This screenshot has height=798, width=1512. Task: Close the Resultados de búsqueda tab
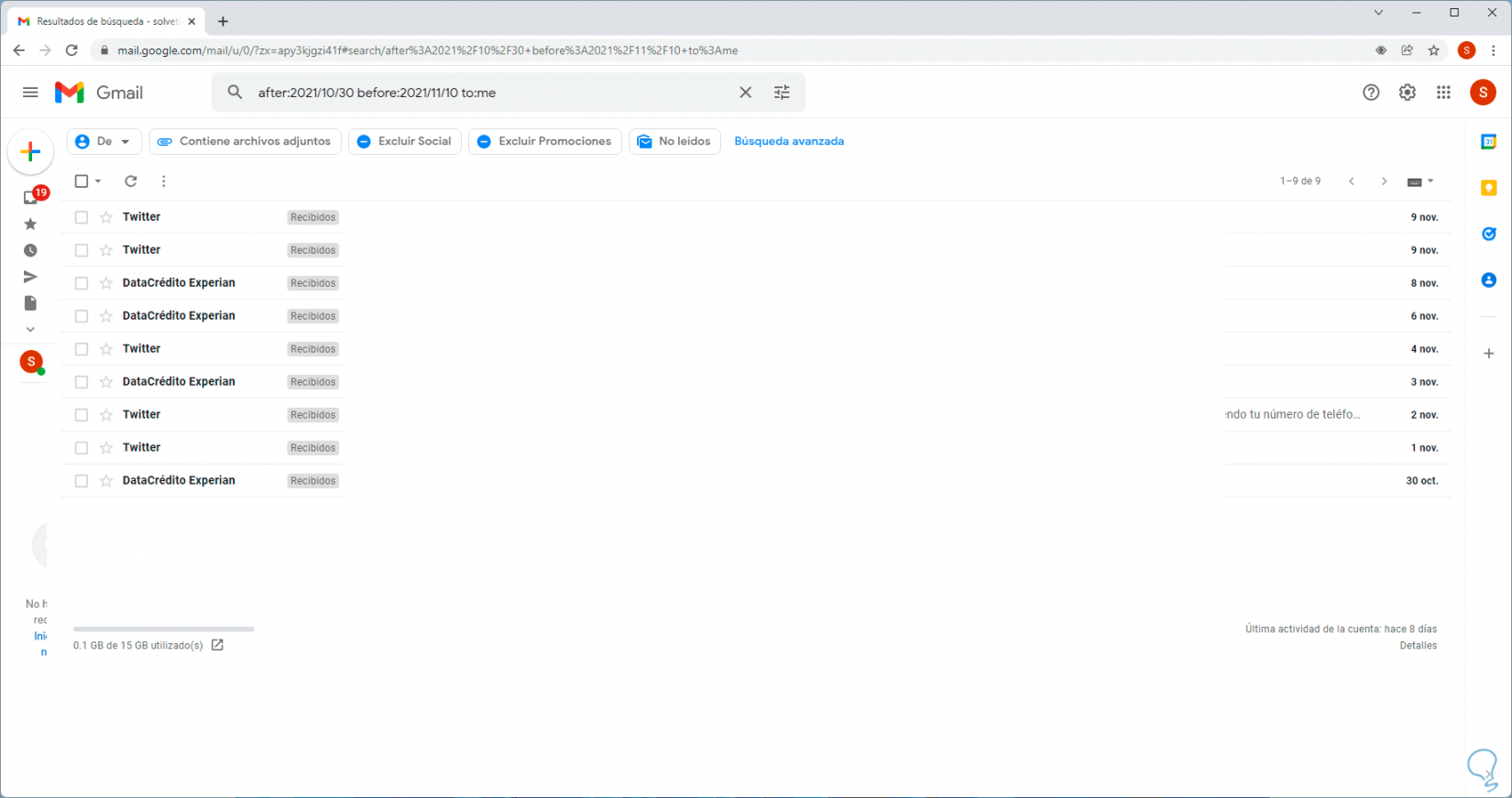coord(192,21)
